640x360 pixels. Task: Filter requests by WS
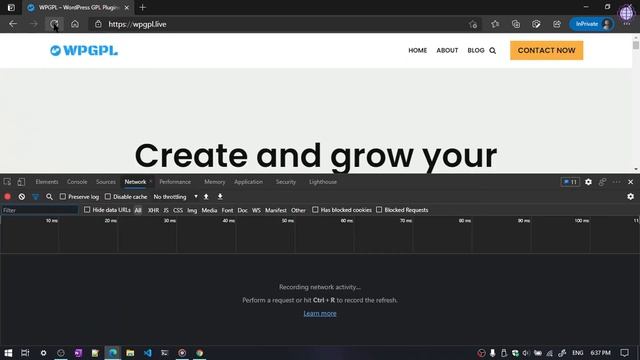pos(256,210)
